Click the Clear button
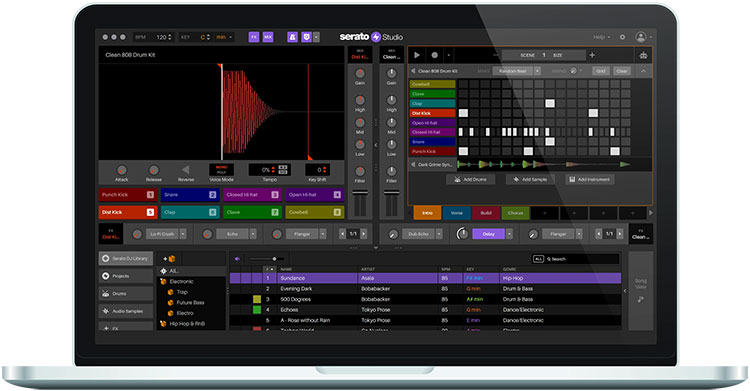The image size is (750, 391). [x=622, y=71]
